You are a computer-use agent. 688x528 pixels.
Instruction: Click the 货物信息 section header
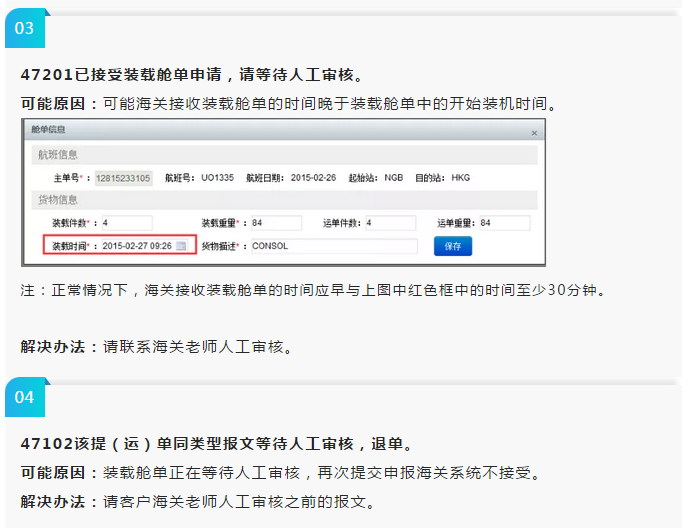58,200
